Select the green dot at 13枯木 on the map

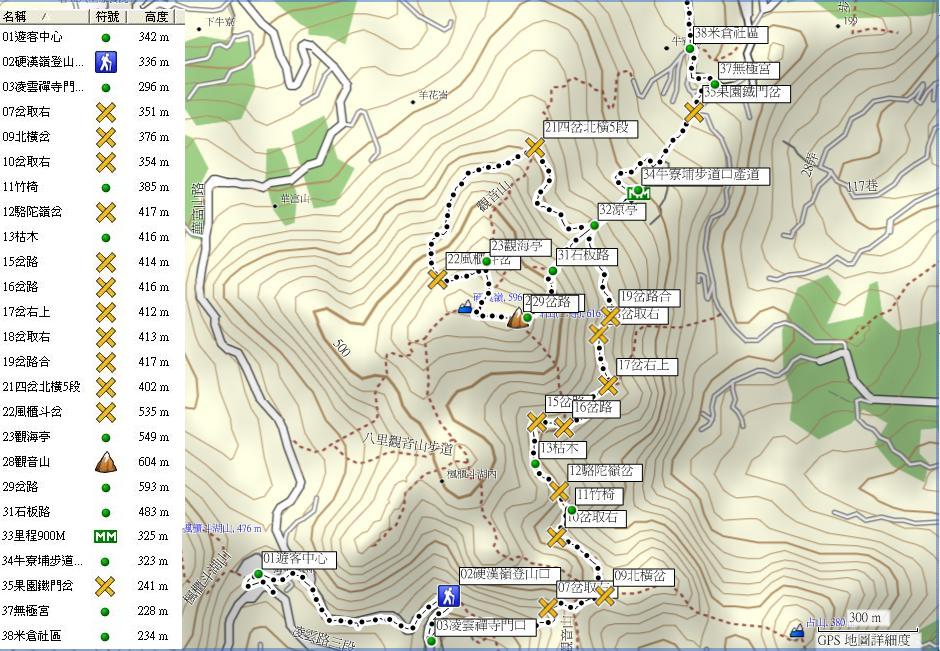click(x=535, y=464)
